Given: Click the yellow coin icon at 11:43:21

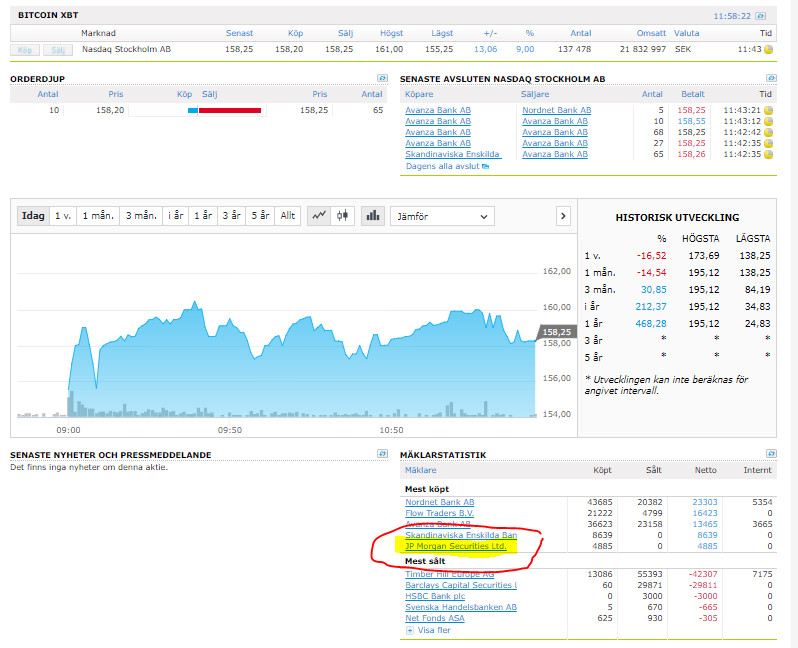Looking at the screenshot, I should pyautogui.click(x=768, y=110).
